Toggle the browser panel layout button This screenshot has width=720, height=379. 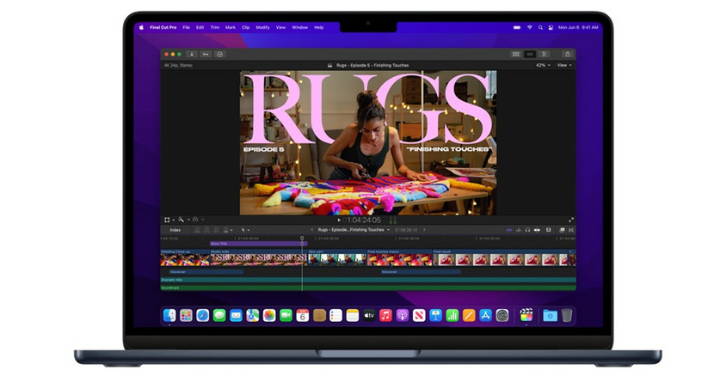516,54
